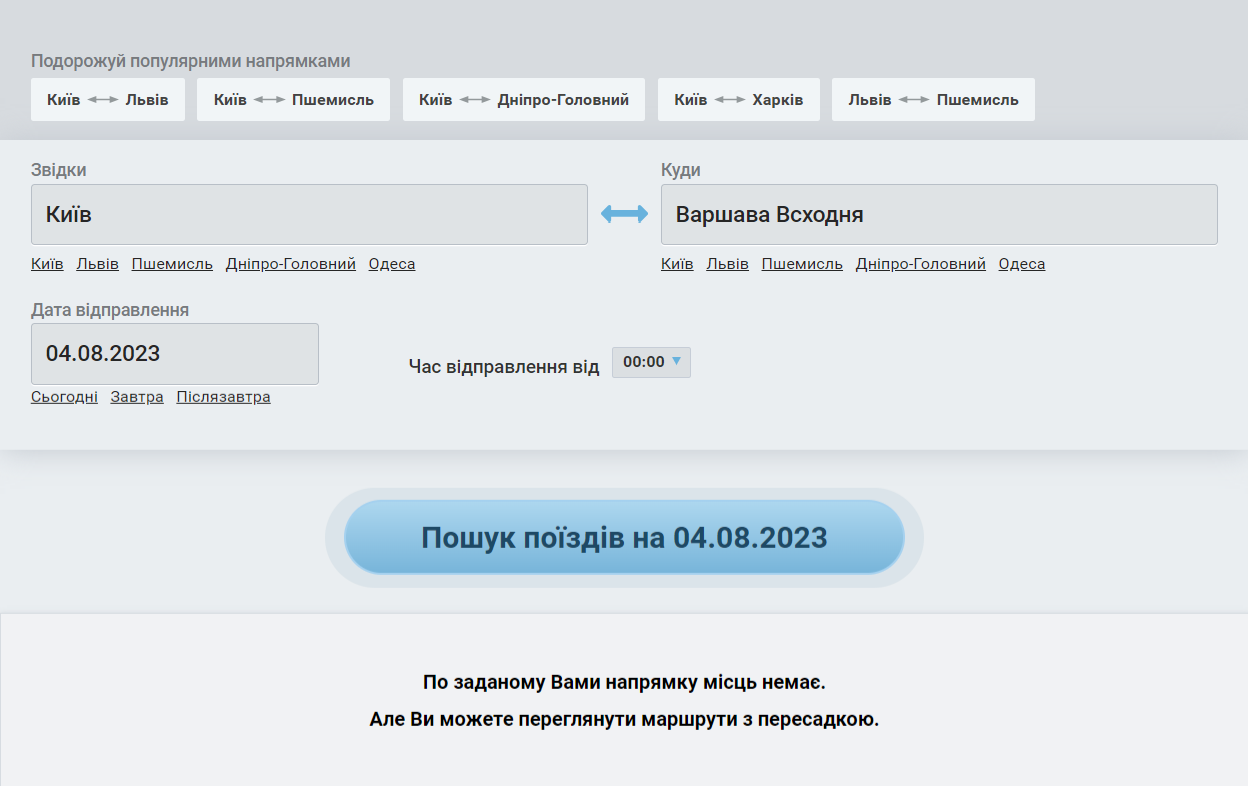Screen dimensions: 1248x786
Task: Set departure city to Одеса via quick link
Action: (x=391, y=263)
